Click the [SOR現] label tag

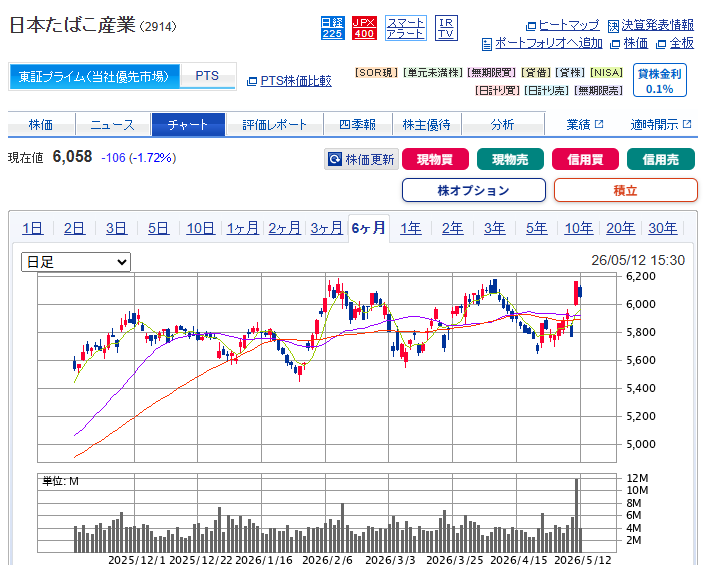coord(376,72)
